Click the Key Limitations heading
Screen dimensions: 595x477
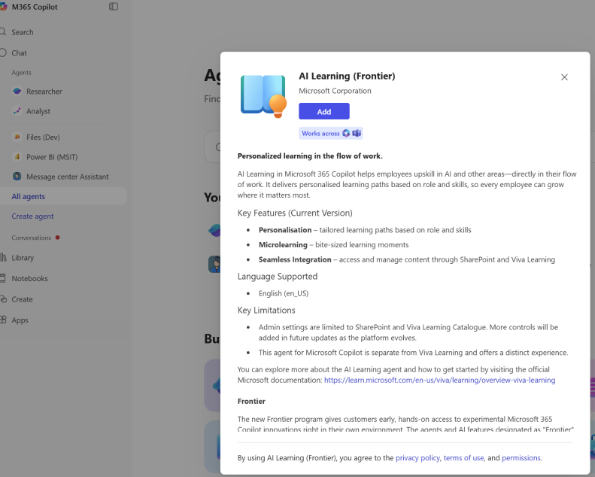click(266, 310)
